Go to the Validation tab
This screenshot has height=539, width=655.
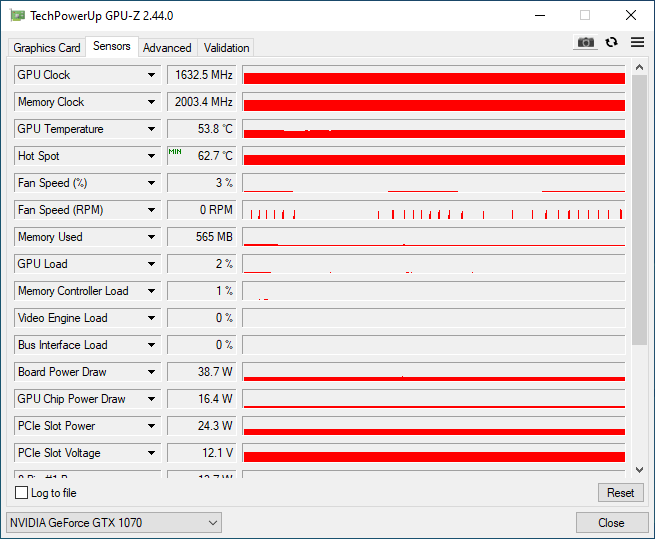click(226, 48)
